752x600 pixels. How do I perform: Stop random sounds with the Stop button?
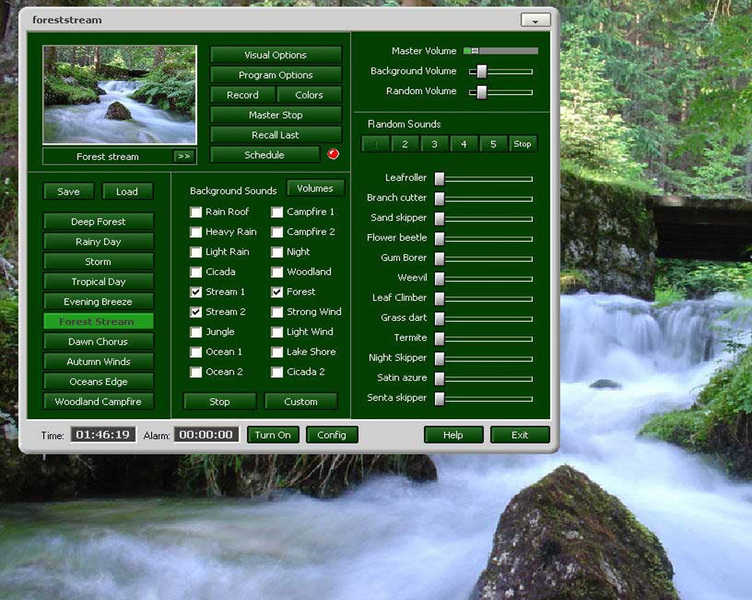coord(522,144)
